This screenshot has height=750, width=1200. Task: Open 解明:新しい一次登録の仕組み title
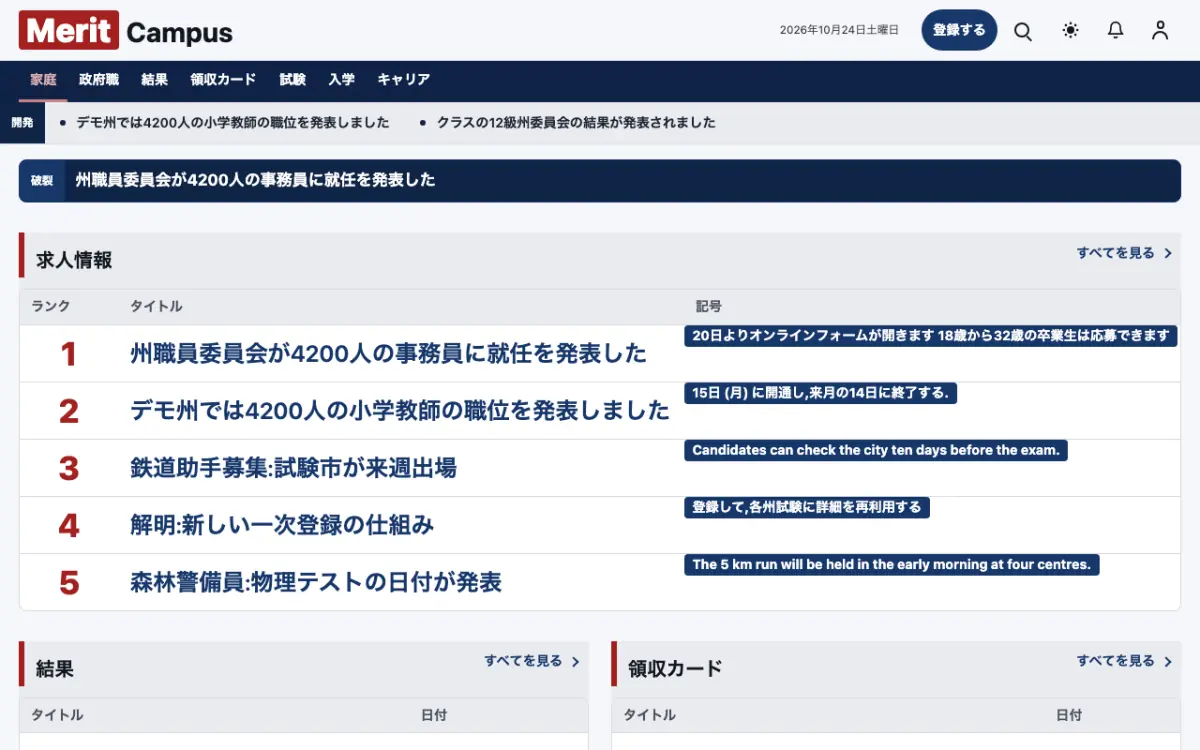[282, 525]
